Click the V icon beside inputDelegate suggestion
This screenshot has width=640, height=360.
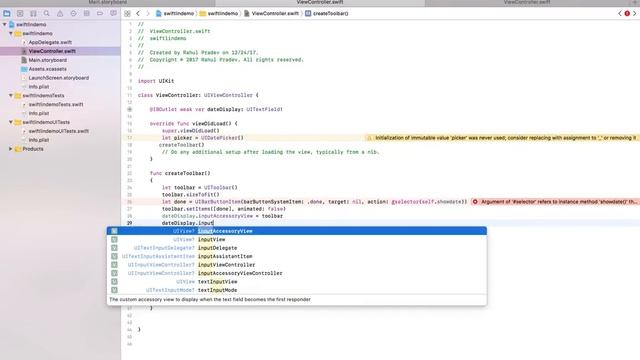point(114,248)
